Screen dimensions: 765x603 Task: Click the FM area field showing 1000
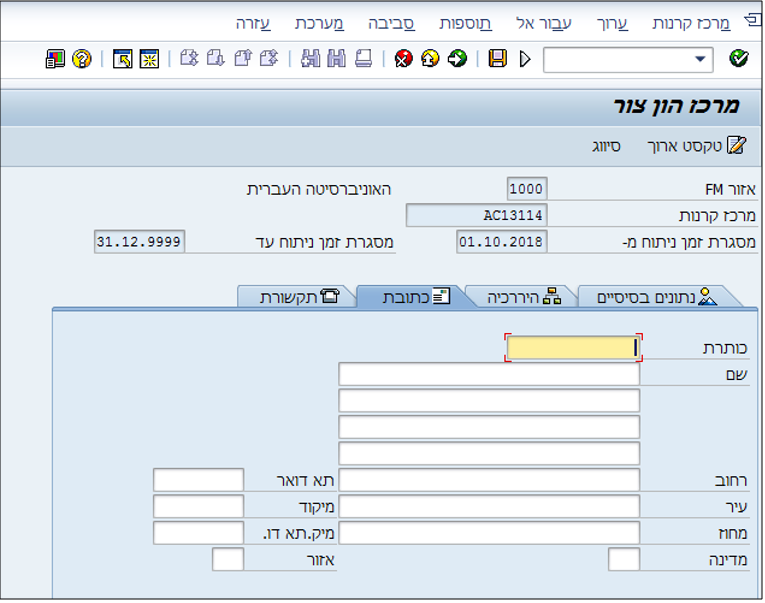(x=527, y=188)
